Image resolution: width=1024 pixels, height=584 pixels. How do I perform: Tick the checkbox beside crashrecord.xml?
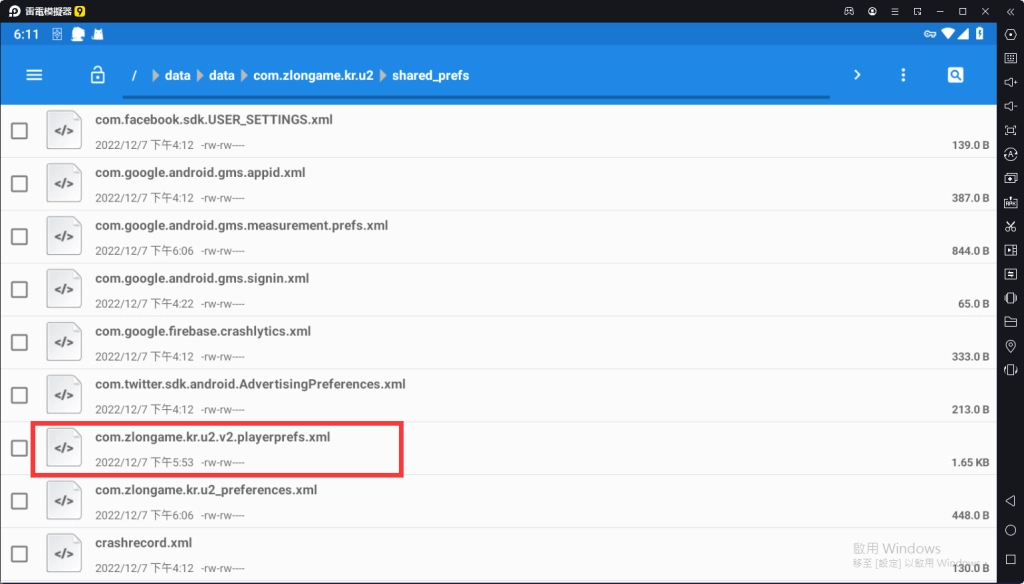coord(19,554)
